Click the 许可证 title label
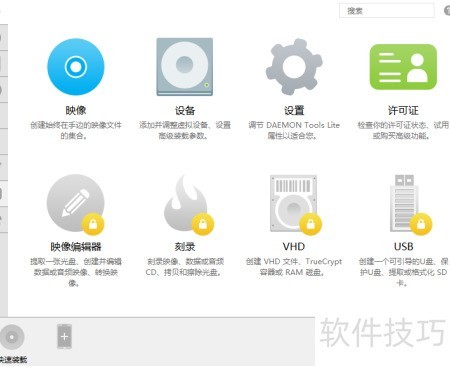Viewport: 450px width, 366px height. 403,110
